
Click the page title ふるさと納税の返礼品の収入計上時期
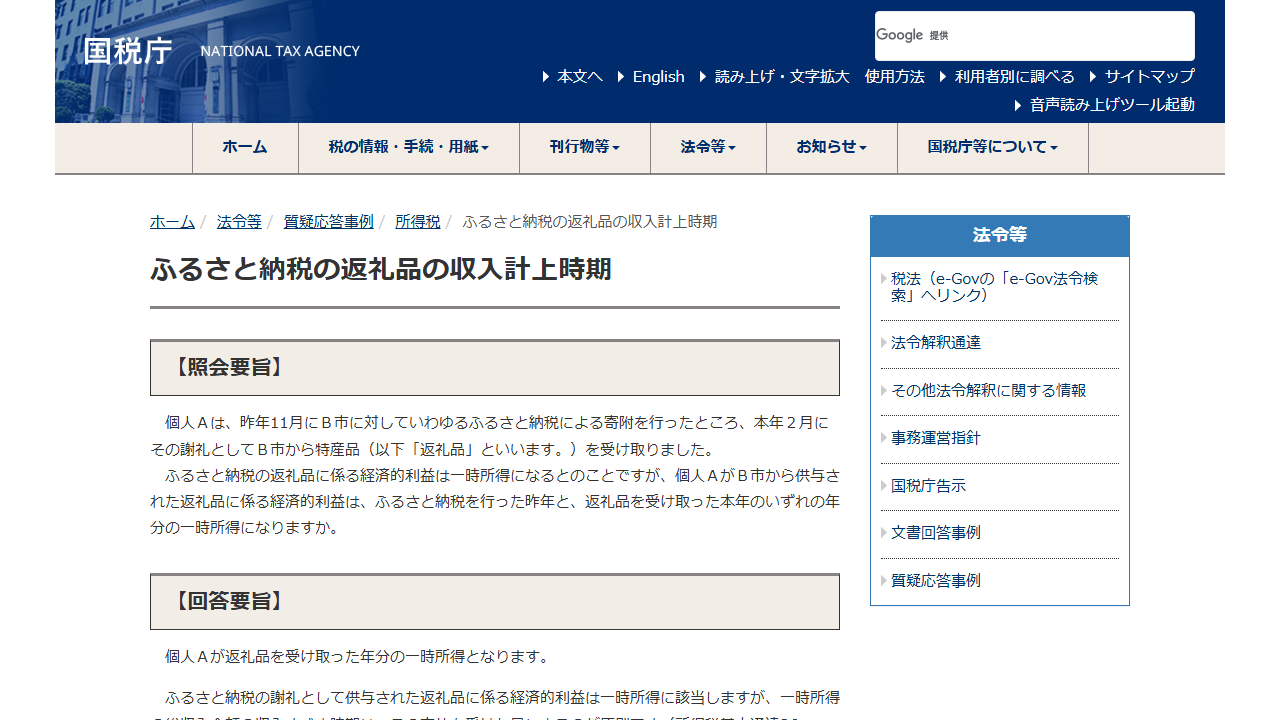click(x=381, y=269)
